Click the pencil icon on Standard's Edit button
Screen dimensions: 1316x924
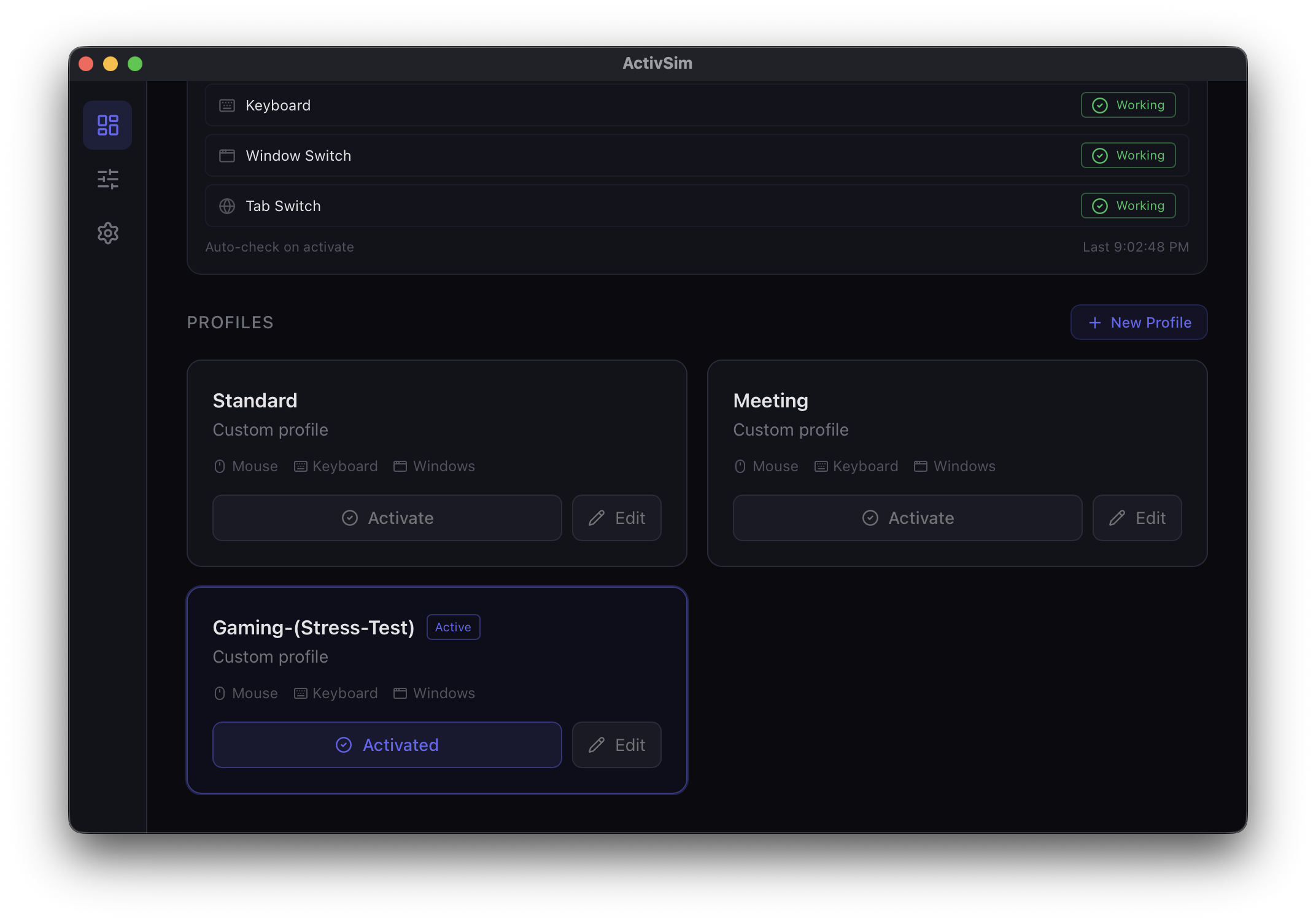click(x=596, y=518)
